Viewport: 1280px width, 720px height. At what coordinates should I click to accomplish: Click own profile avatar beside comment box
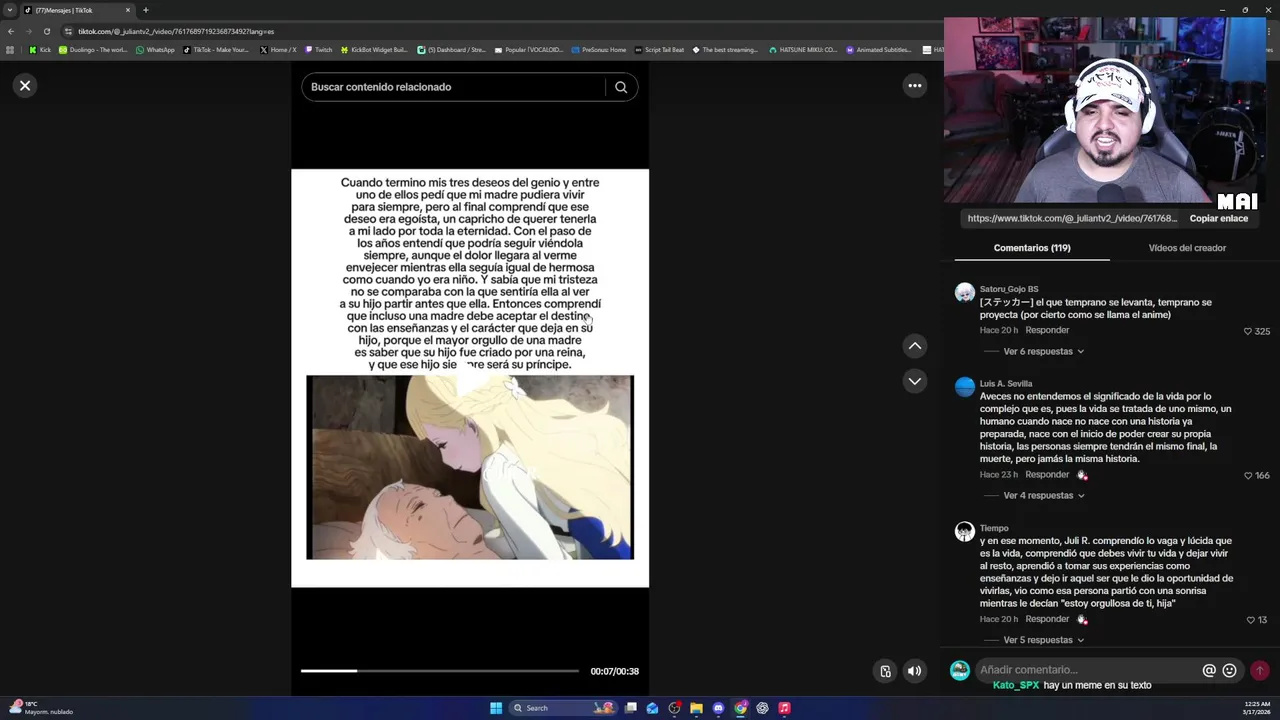(x=959, y=670)
